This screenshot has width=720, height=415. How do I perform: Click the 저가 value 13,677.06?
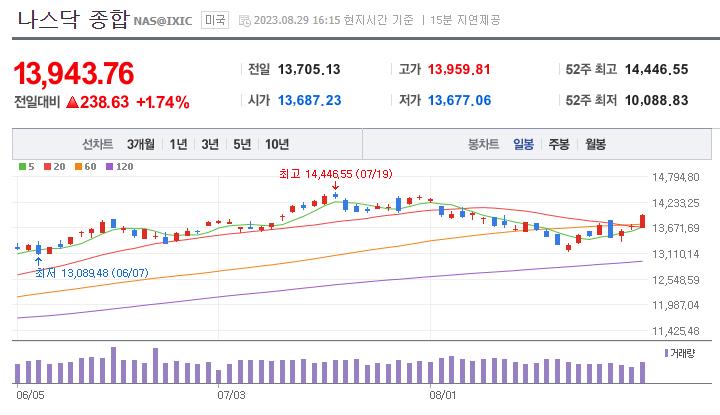pos(460,100)
